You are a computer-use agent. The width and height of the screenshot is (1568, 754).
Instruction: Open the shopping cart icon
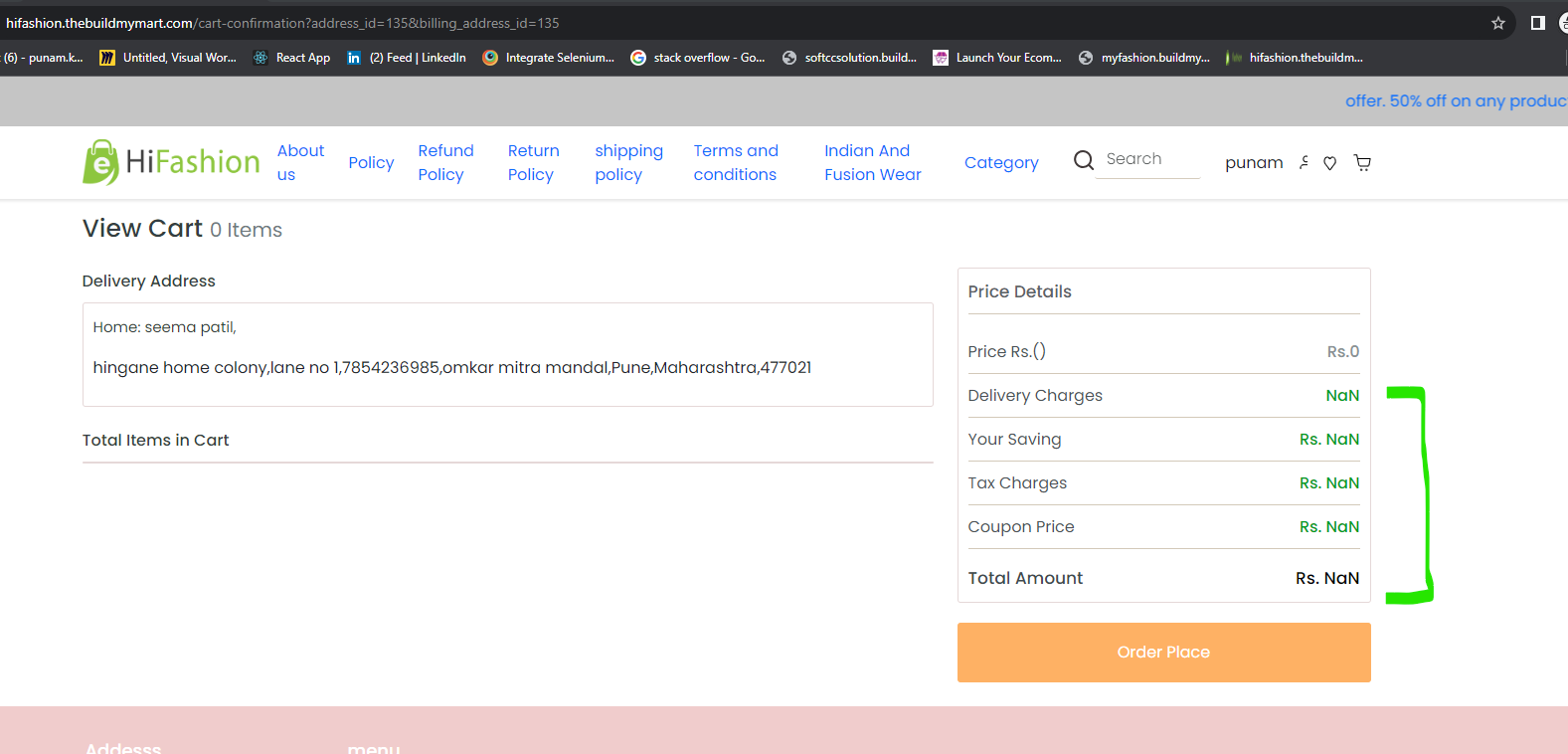[x=1362, y=163]
